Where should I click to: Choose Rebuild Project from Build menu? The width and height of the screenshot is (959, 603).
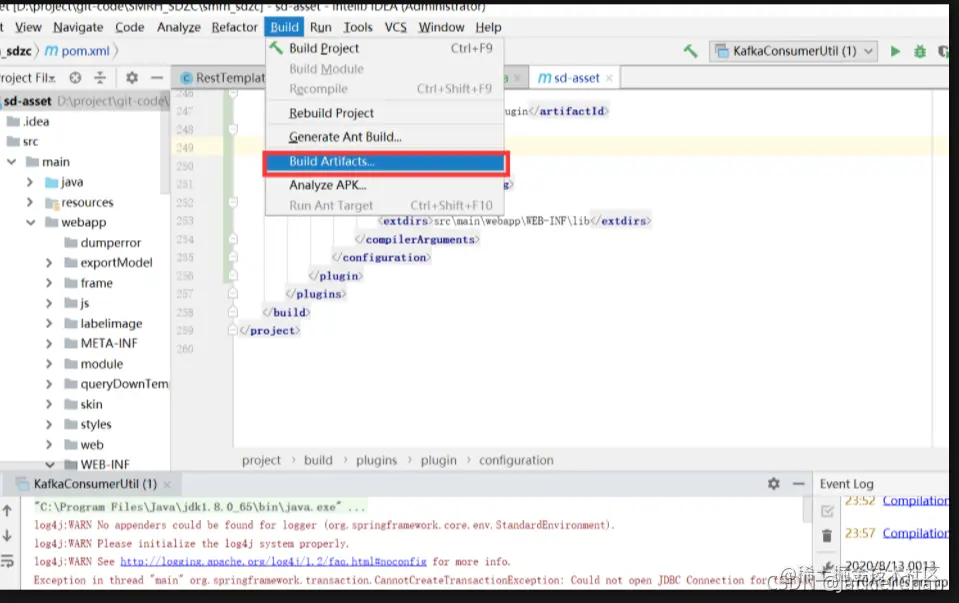click(x=385, y=113)
